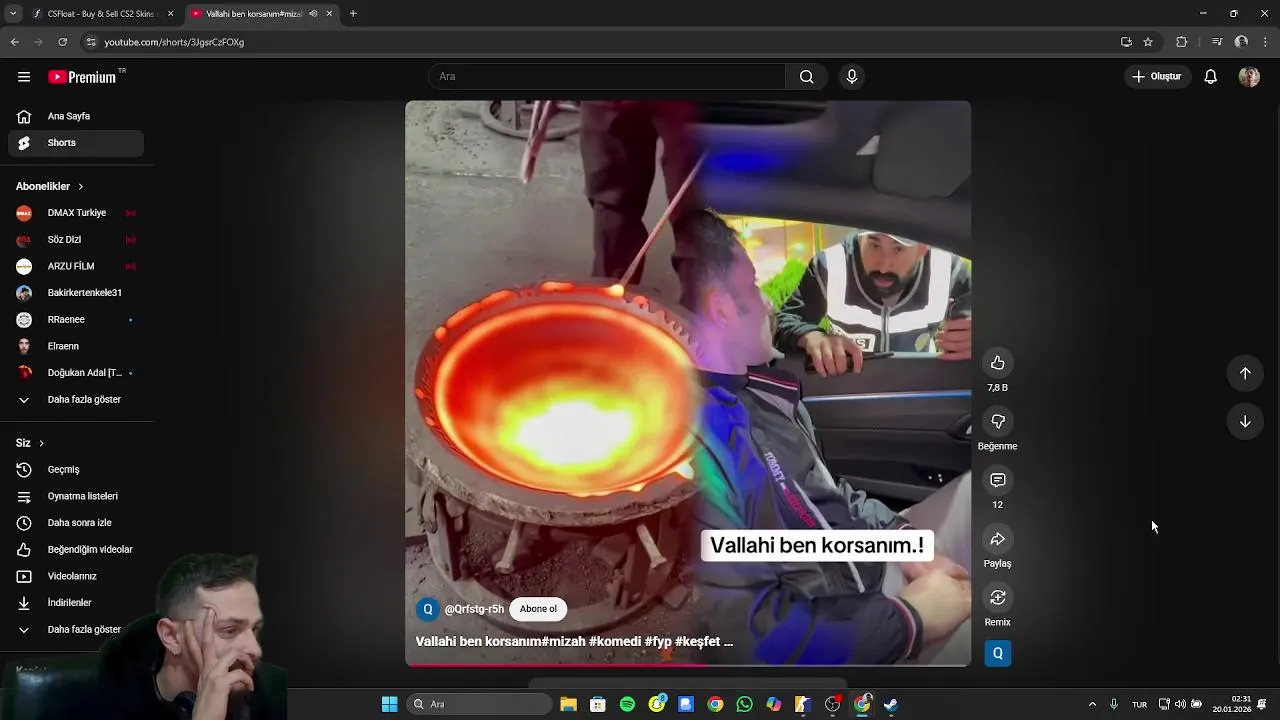Viewport: 1280px width, 720px height.
Task: Subscribe with the Abone ol button
Action: [538, 609]
